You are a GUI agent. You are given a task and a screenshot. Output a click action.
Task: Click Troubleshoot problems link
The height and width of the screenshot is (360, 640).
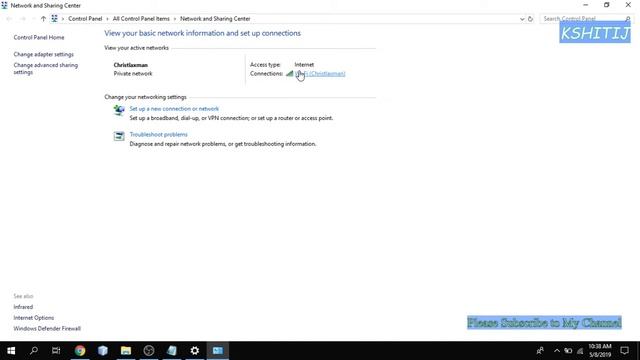pos(158,134)
